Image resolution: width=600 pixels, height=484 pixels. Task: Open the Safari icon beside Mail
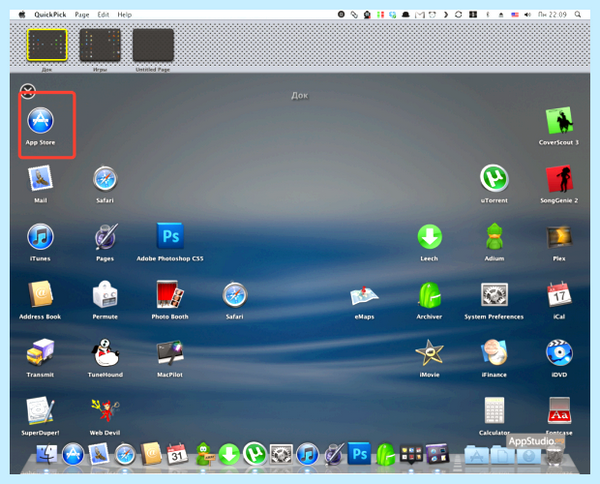(x=105, y=179)
